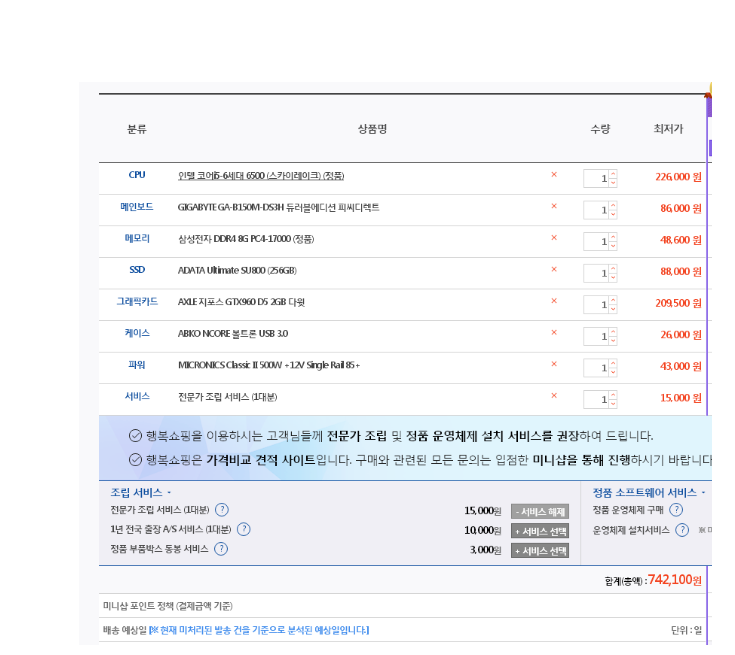Delete the 메인보드 row using the X
The height and width of the screenshot is (655, 735).
[554, 207]
